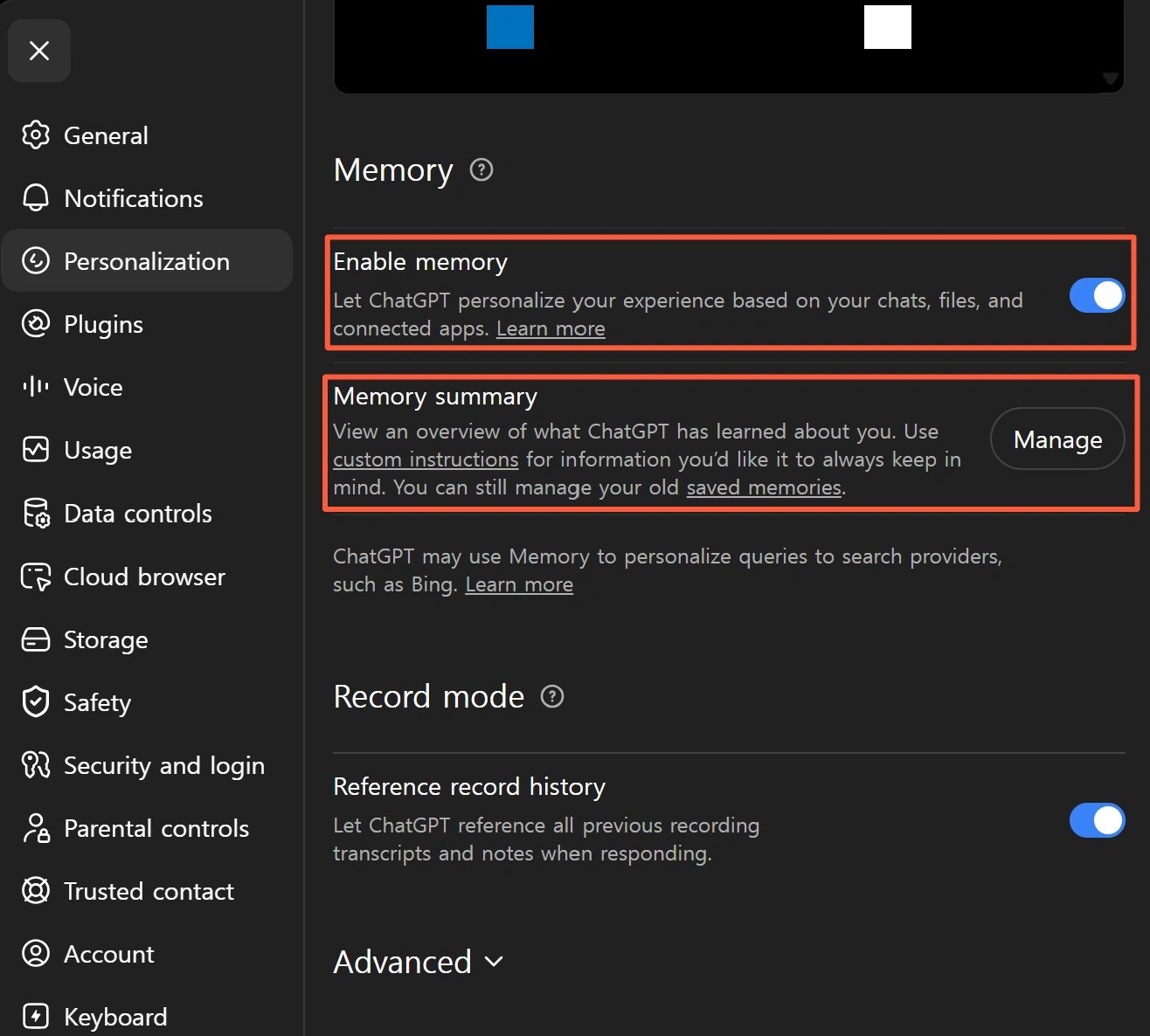Screen dimensions: 1150x1036
Task: Click Learn more link about Bing search
Action: coord(519,584)
